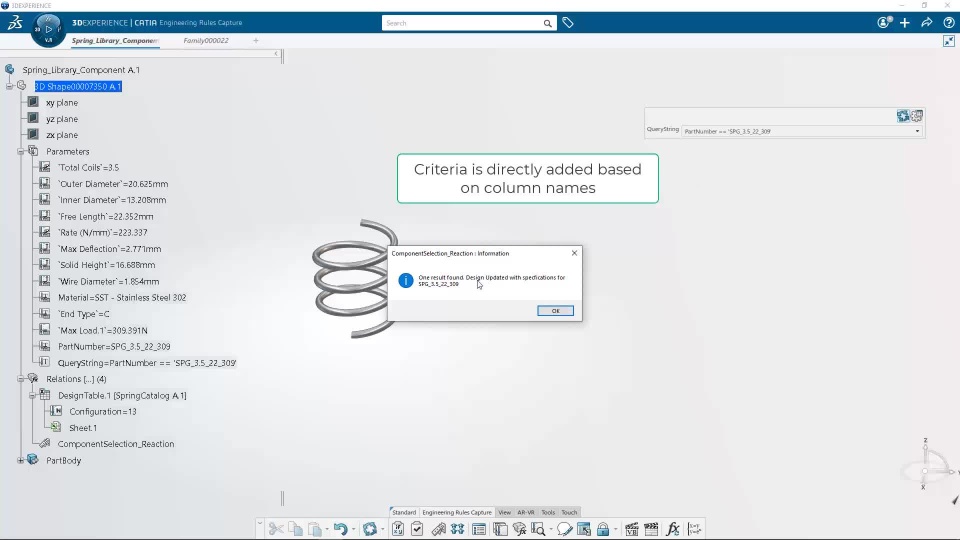Expand the PartBody tree node

tap(21, 460)
